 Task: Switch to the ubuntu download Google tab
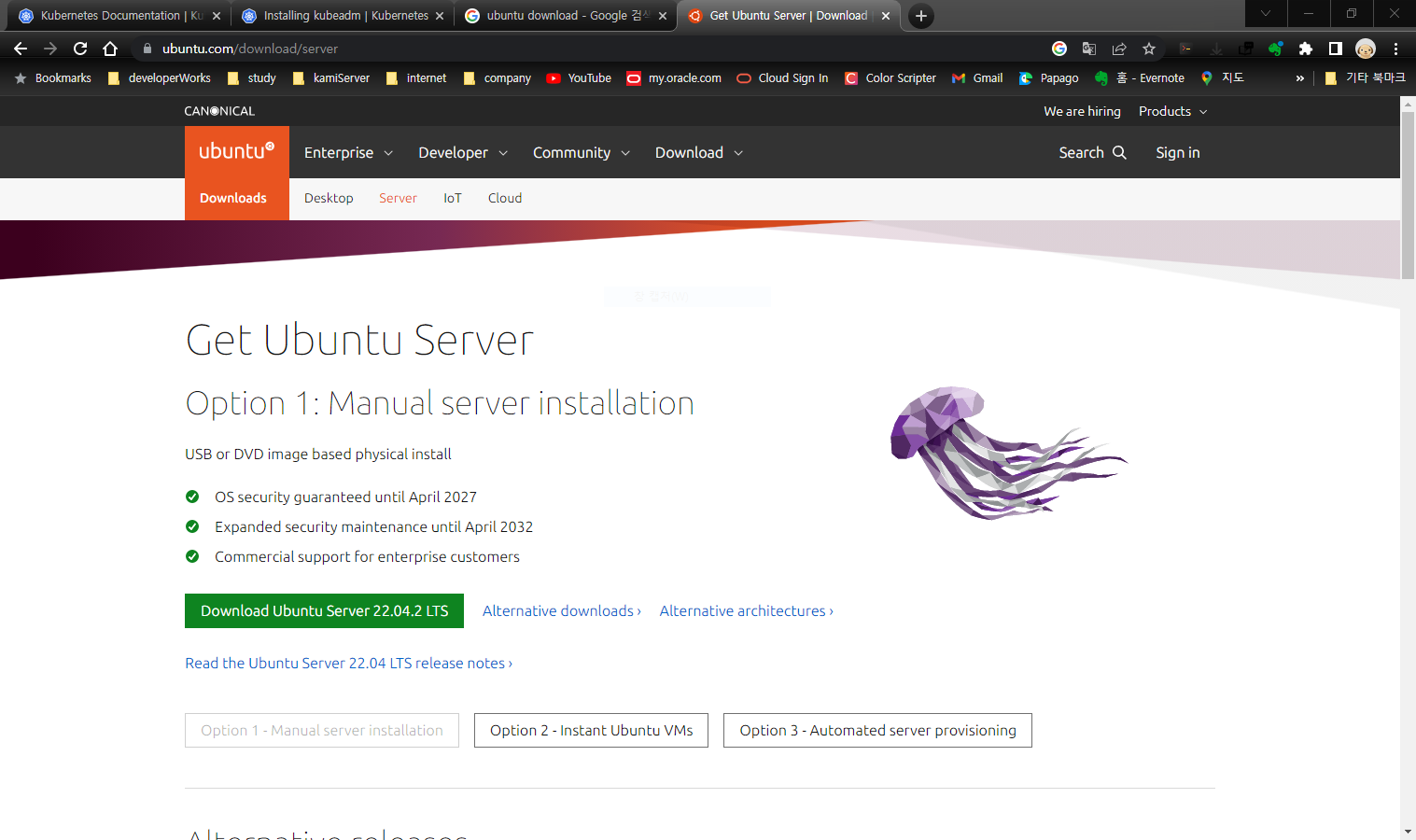click(565, 16)
